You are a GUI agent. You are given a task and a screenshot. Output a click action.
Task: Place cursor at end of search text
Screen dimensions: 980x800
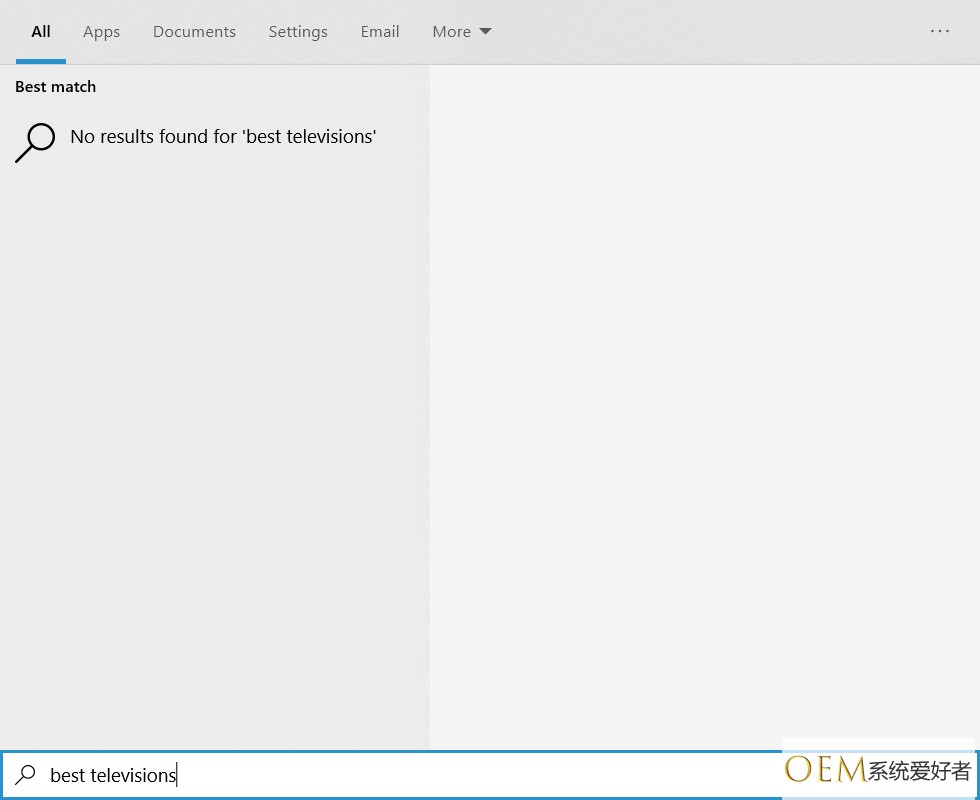[x=177, y=775]
